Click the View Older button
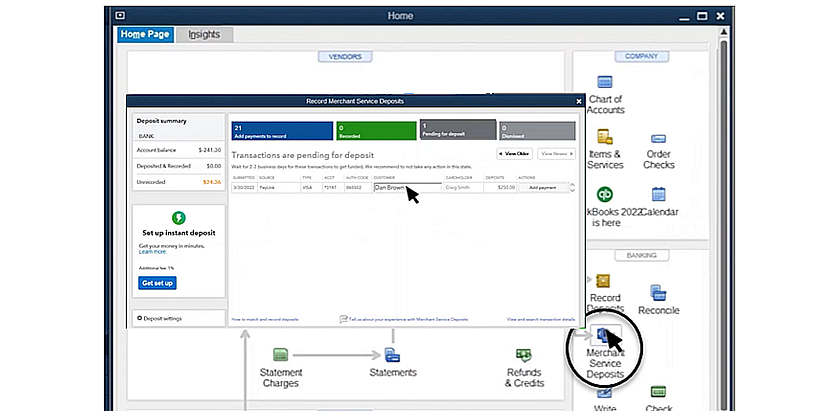 click(x=514, y=154)
